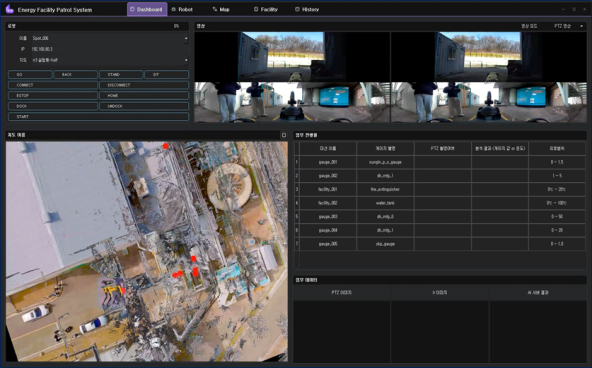This screenshot has width=592, height=368.
Task: Expand the robot name dropdown showing Spot_006
Action: point(186,38)
